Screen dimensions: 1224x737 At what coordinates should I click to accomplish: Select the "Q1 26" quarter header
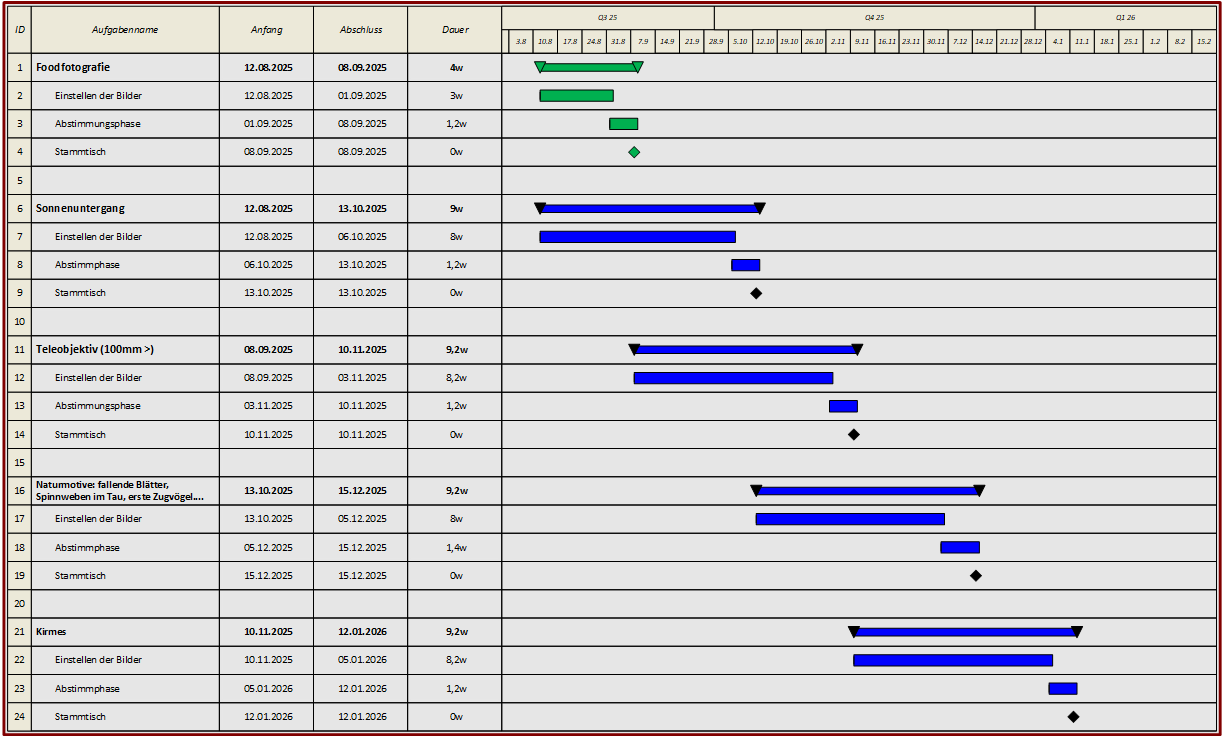click(1125, 18)
